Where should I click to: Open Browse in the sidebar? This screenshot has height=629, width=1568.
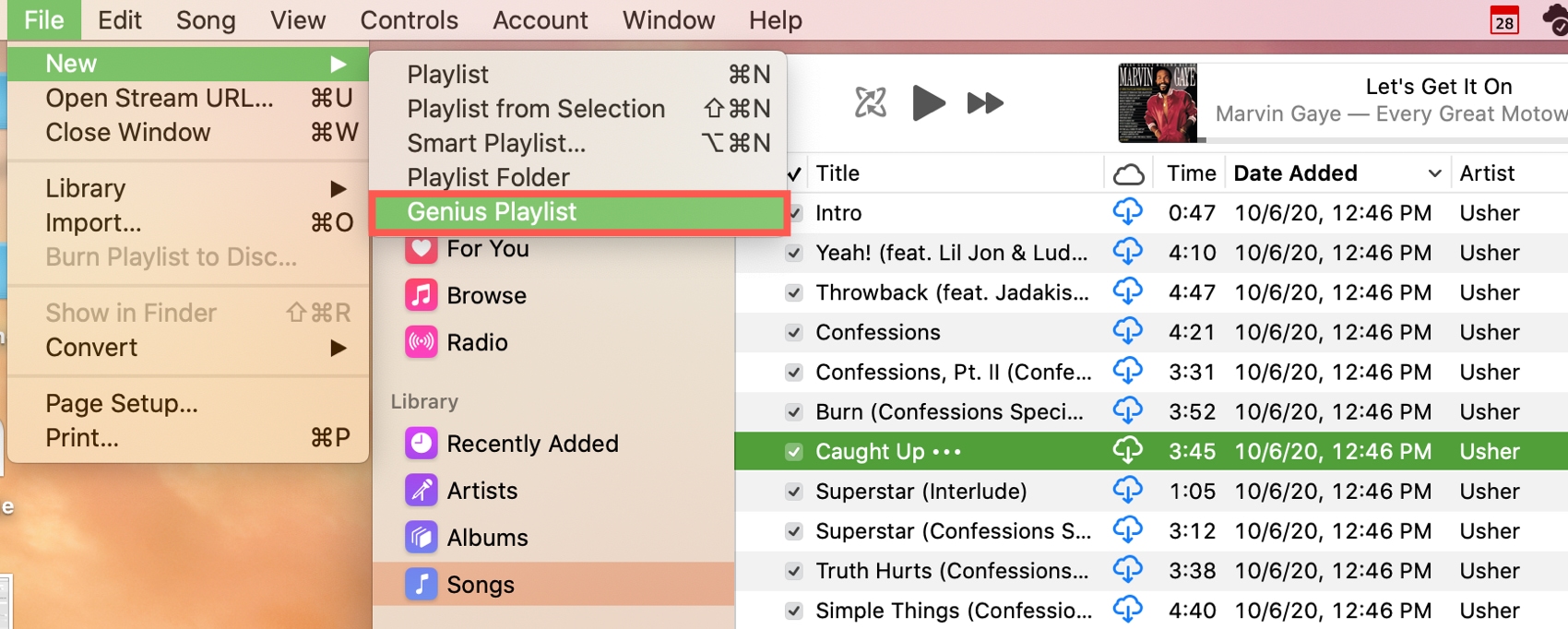tap(467, 295)
